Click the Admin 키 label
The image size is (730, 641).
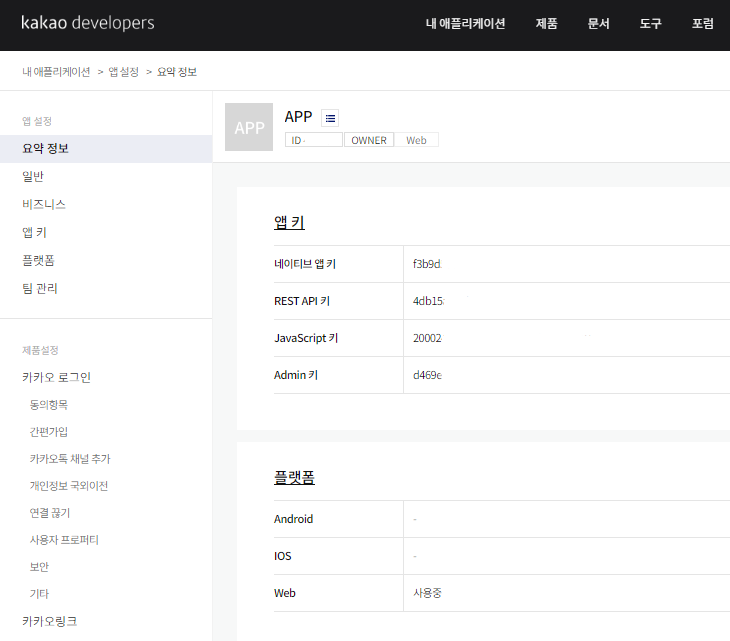[296, 375]
